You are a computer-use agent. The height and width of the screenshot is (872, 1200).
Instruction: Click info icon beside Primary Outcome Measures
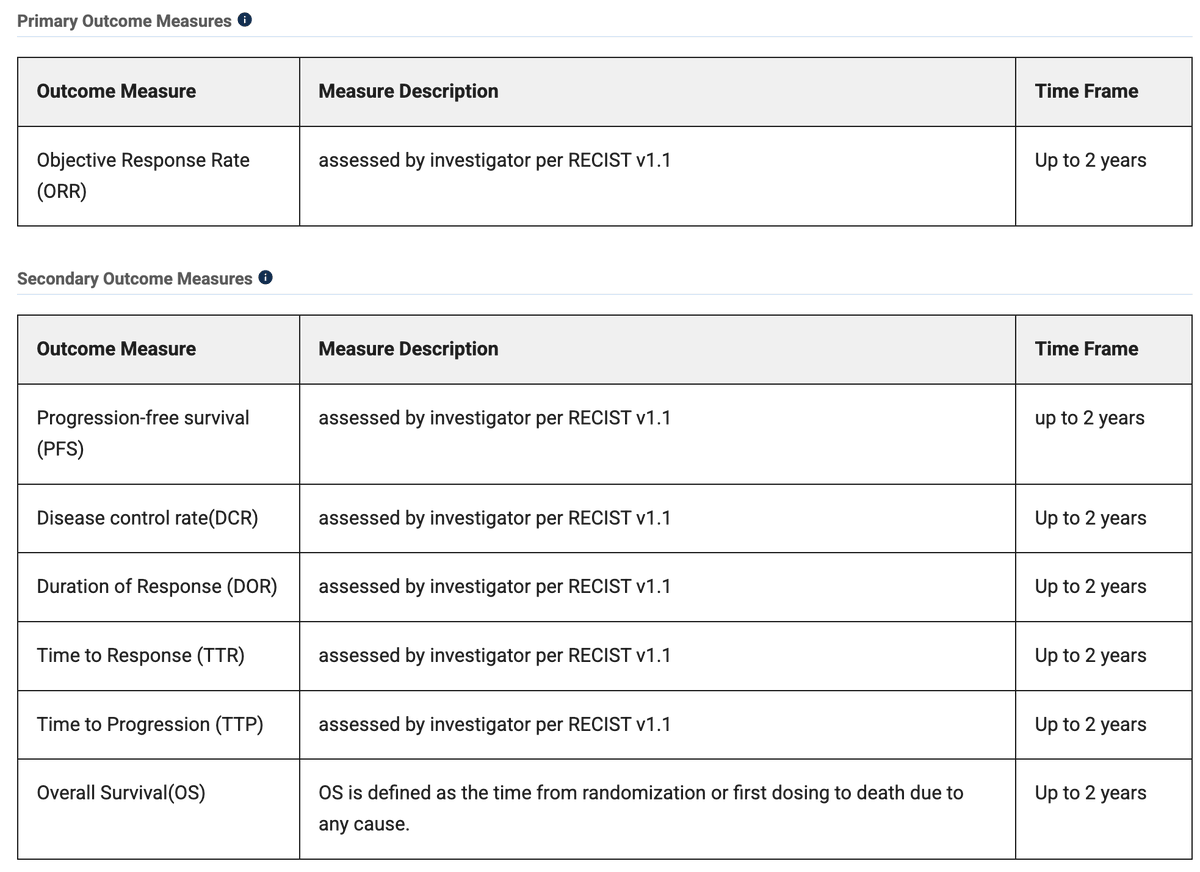pos(245,20)
